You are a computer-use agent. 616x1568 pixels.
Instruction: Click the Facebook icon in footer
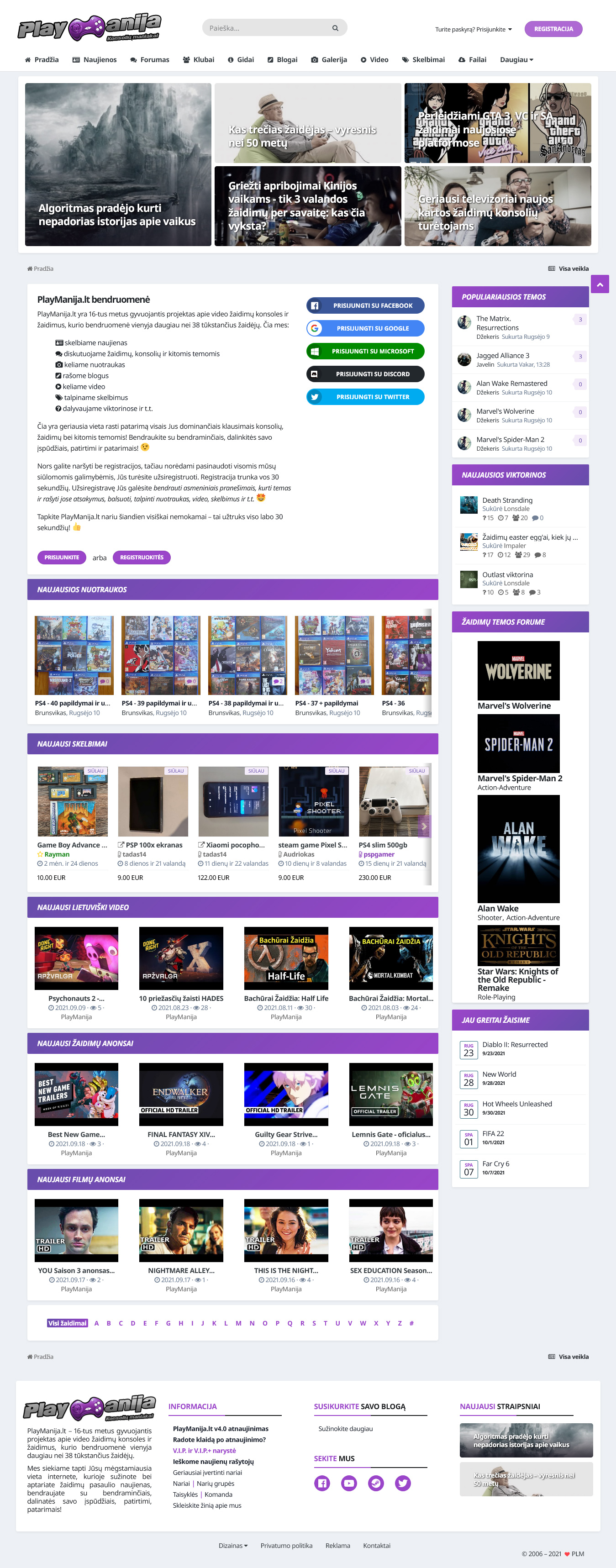point(322,1484)
